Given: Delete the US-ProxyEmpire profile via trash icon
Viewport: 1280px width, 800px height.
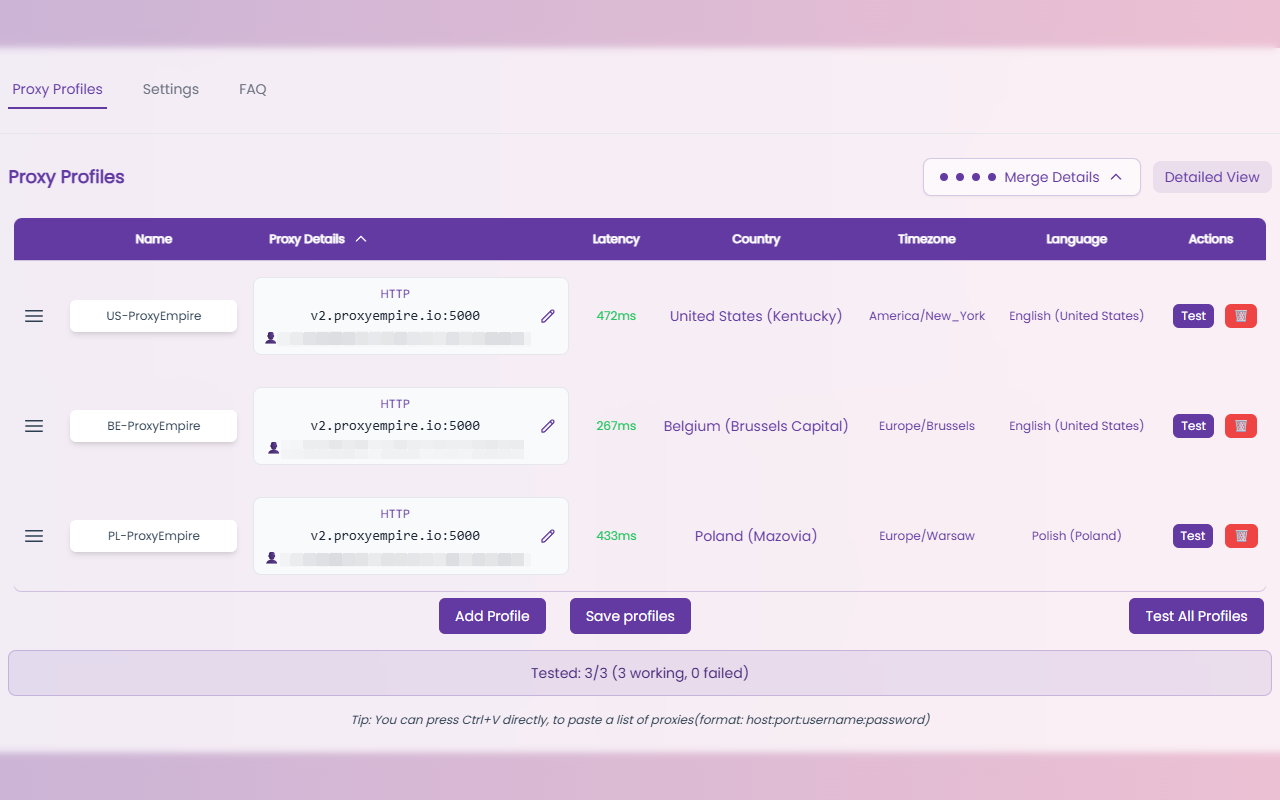Looking at the screenshot, I should point(1241,316).
